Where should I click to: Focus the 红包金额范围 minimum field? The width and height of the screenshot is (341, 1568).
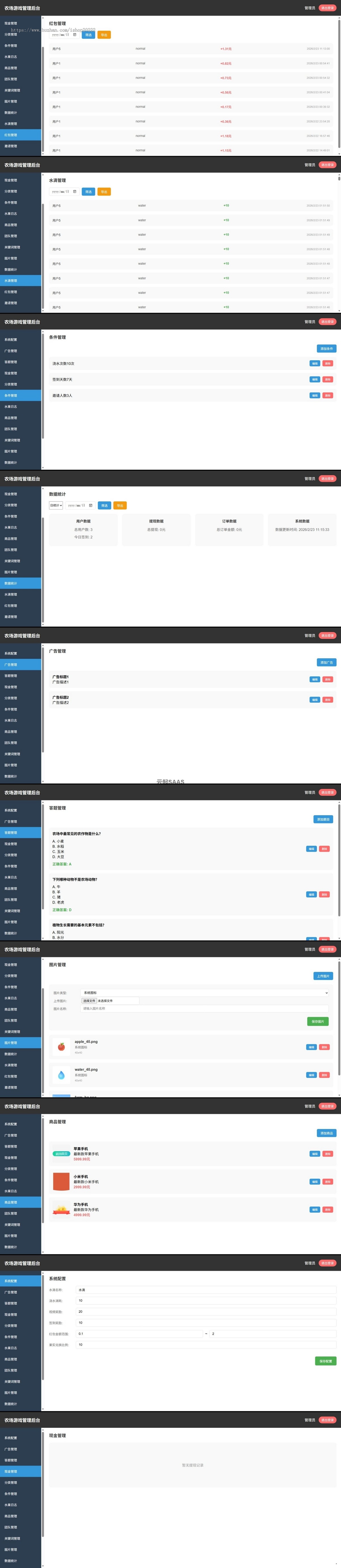point(139,1334)
